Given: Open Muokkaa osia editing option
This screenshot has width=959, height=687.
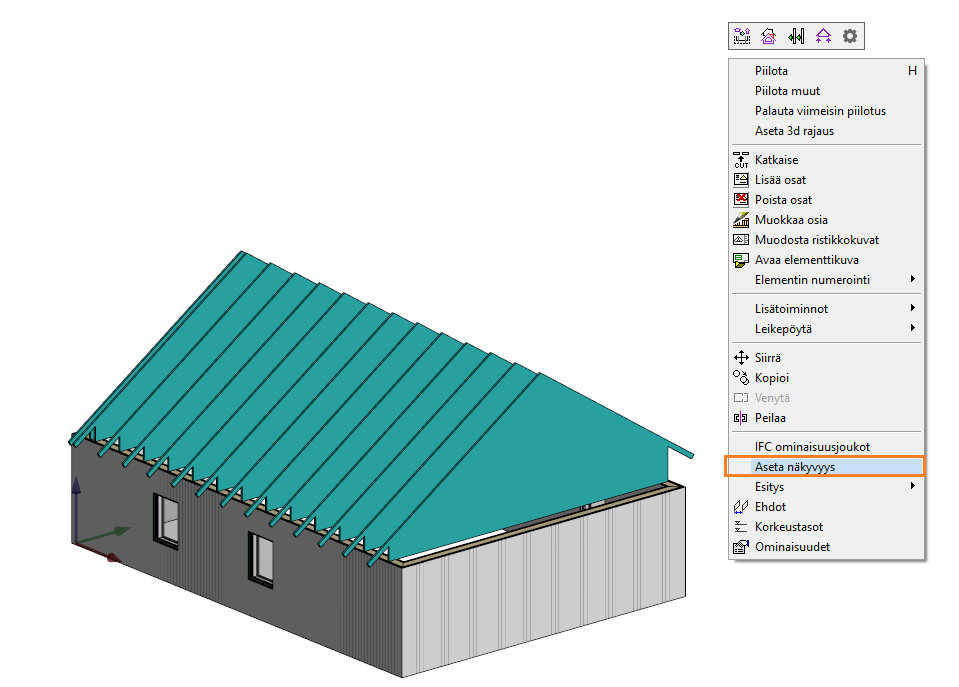Looking at the screenshot, I should click(x=791, y=220).
